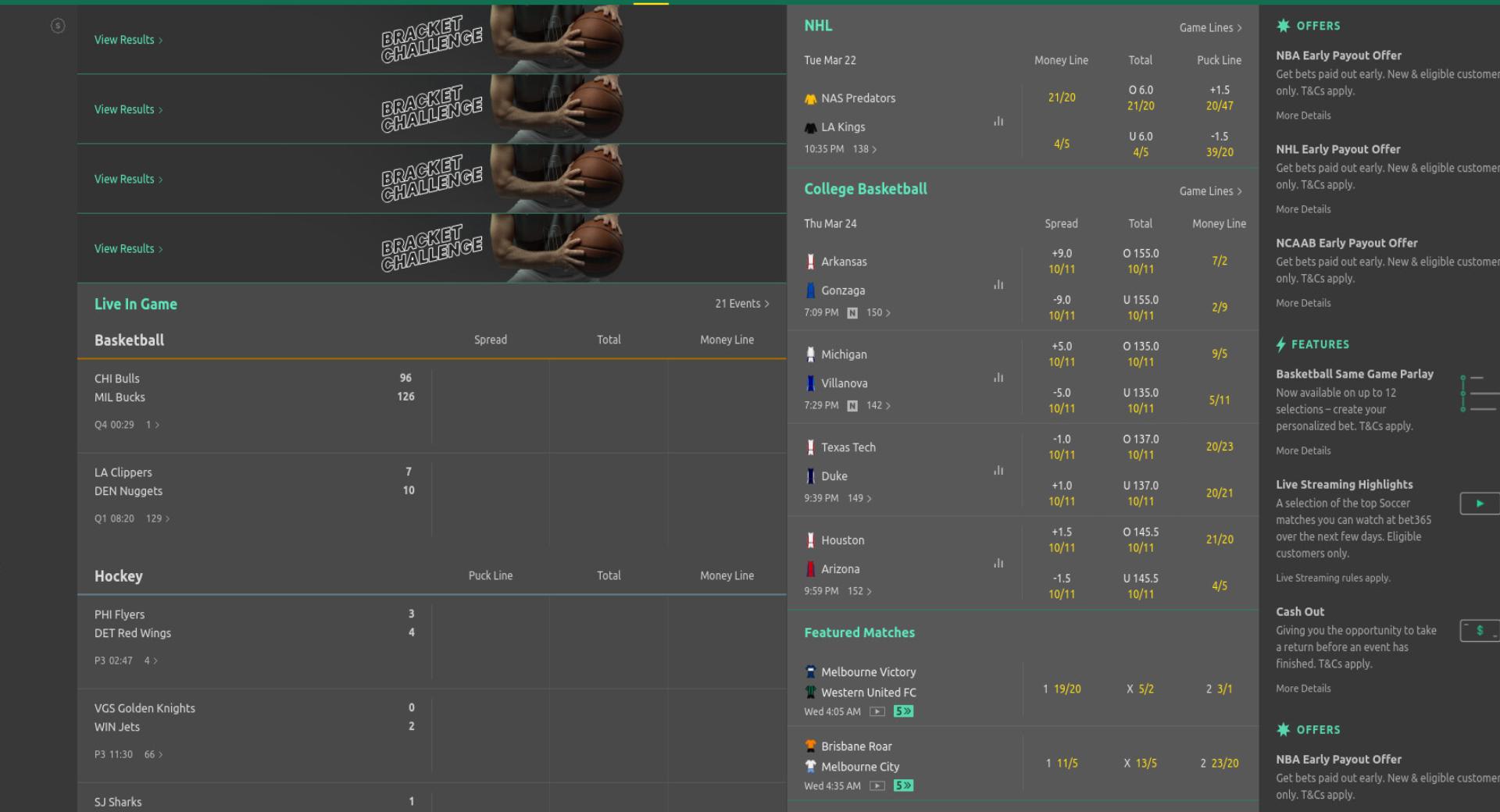Viewport: 1500px width, 812px height.
Task: Expand 129 markets for Clippers vs Nuggets
Action: [158, 518]
